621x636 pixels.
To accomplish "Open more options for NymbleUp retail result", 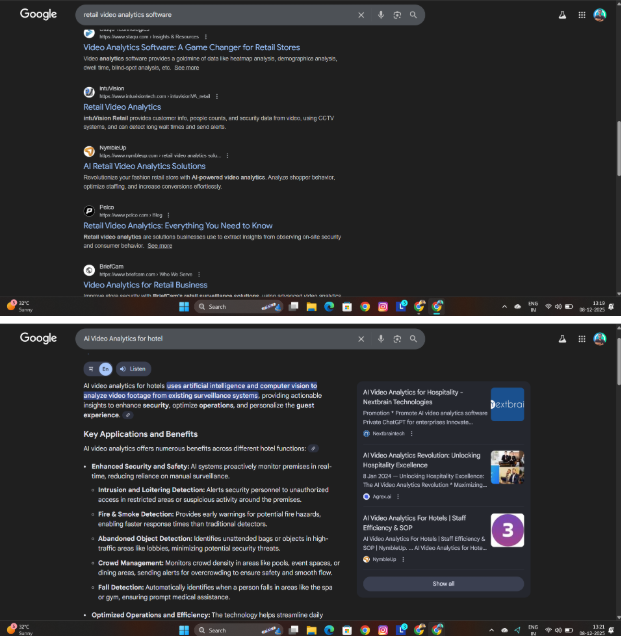I will tap(227, 156).
